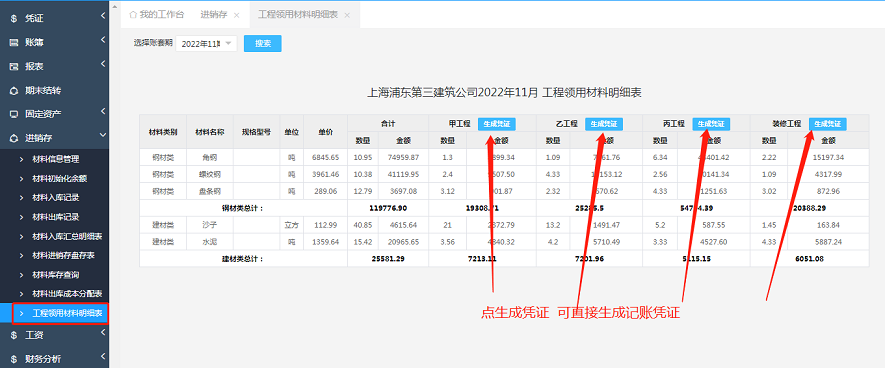
Task: Click 装修工程 subtotal 6051.08
Action: [x=809, y=259]
